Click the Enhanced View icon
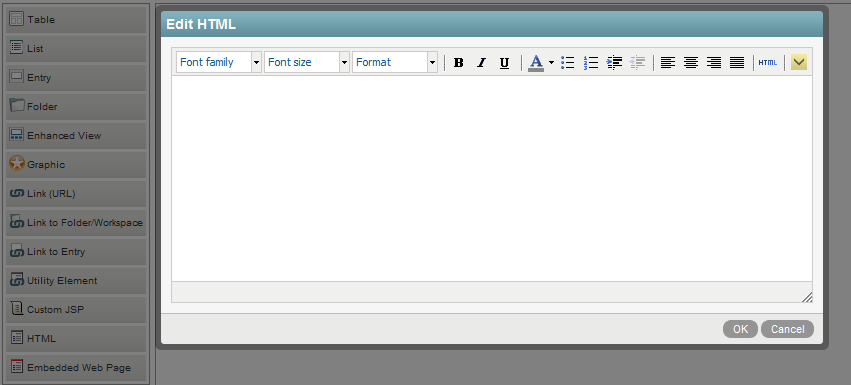Screen dimensions: 851x385 point(17,135)
